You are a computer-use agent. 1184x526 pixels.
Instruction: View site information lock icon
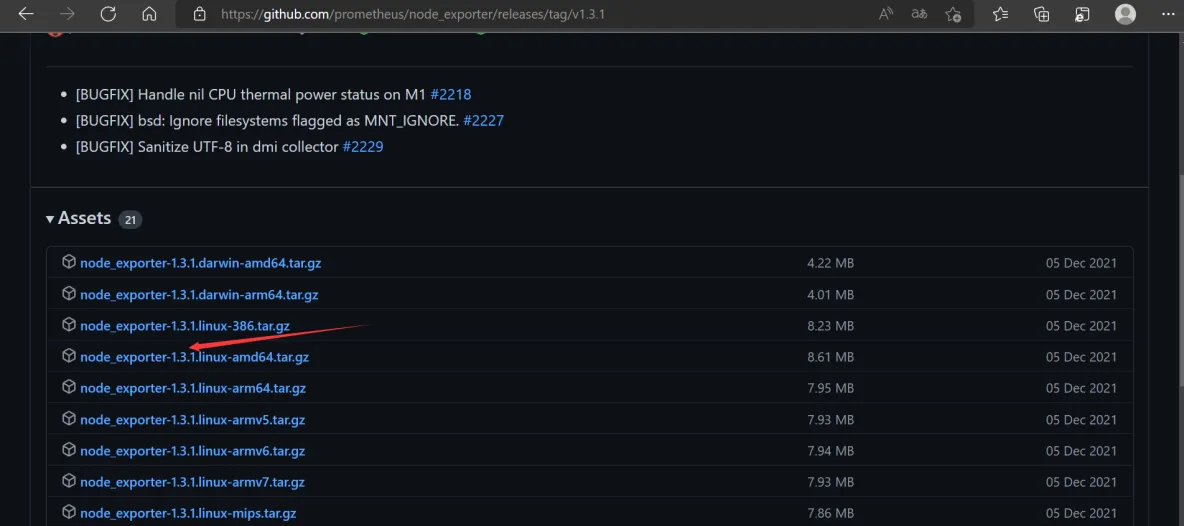pos(199,14)
